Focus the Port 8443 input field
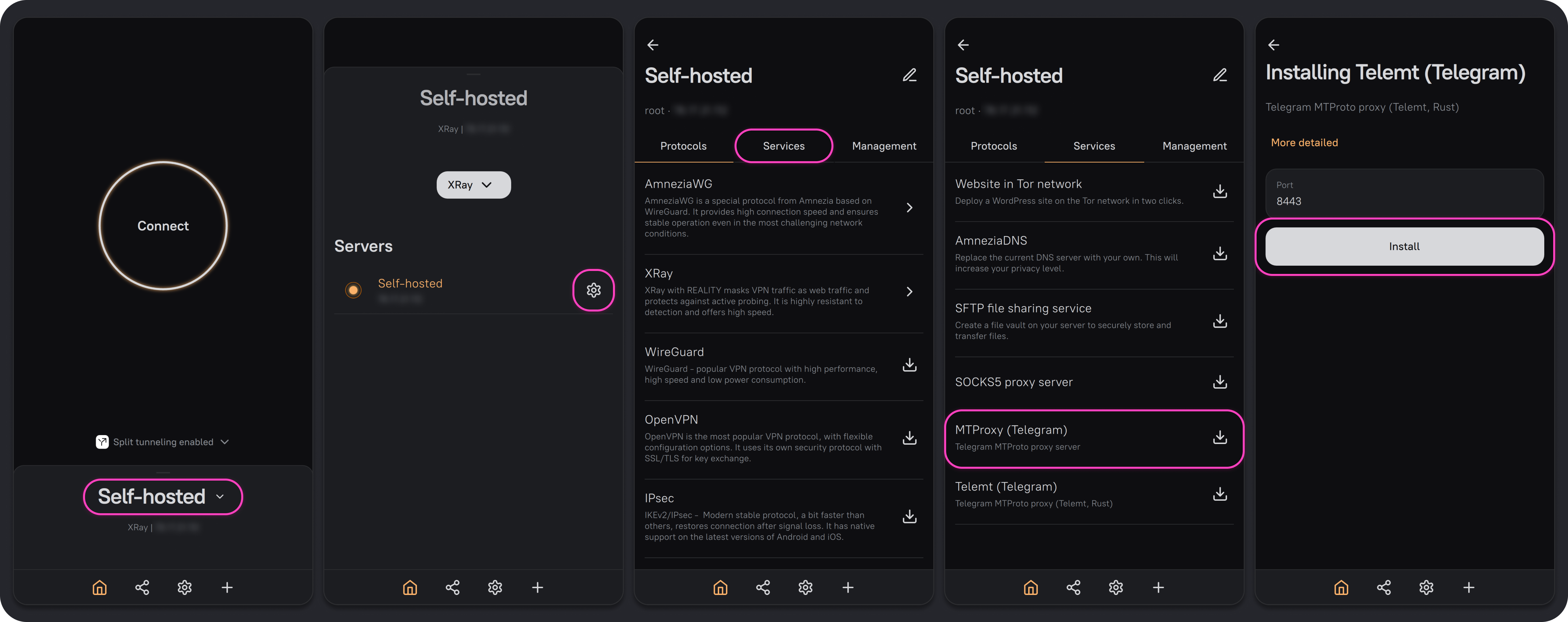This screenshot has width=1568, height=622. [1404, 193]
